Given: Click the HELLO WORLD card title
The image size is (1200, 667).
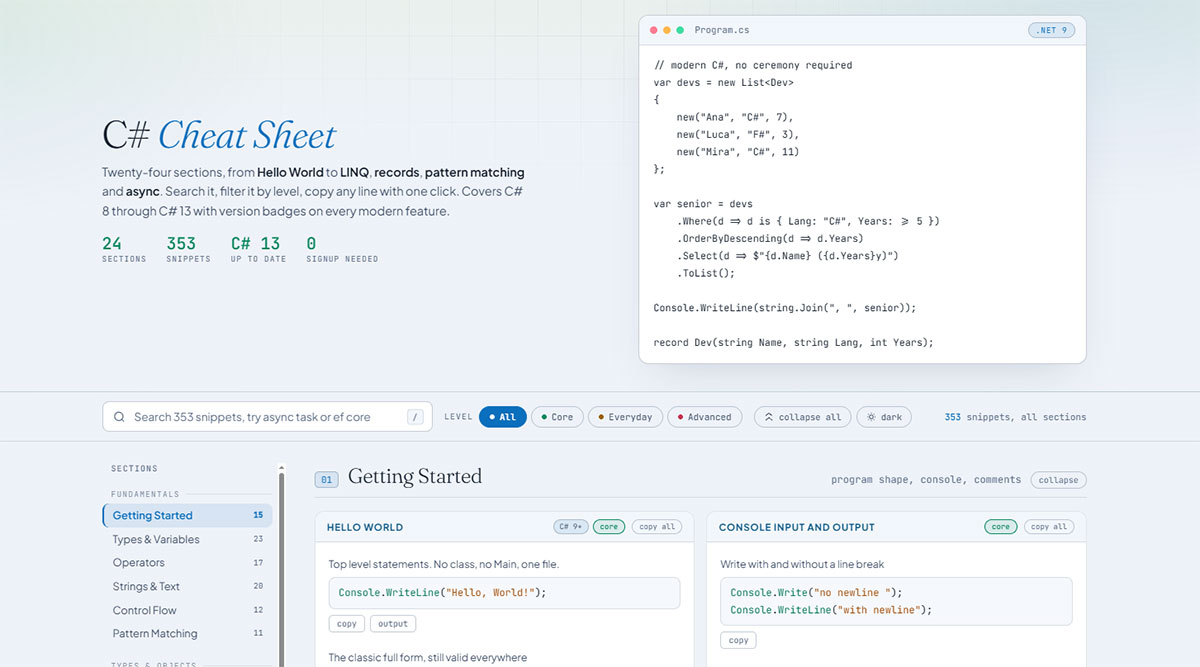Looking at the screenshot, I should tap(365, 527).
